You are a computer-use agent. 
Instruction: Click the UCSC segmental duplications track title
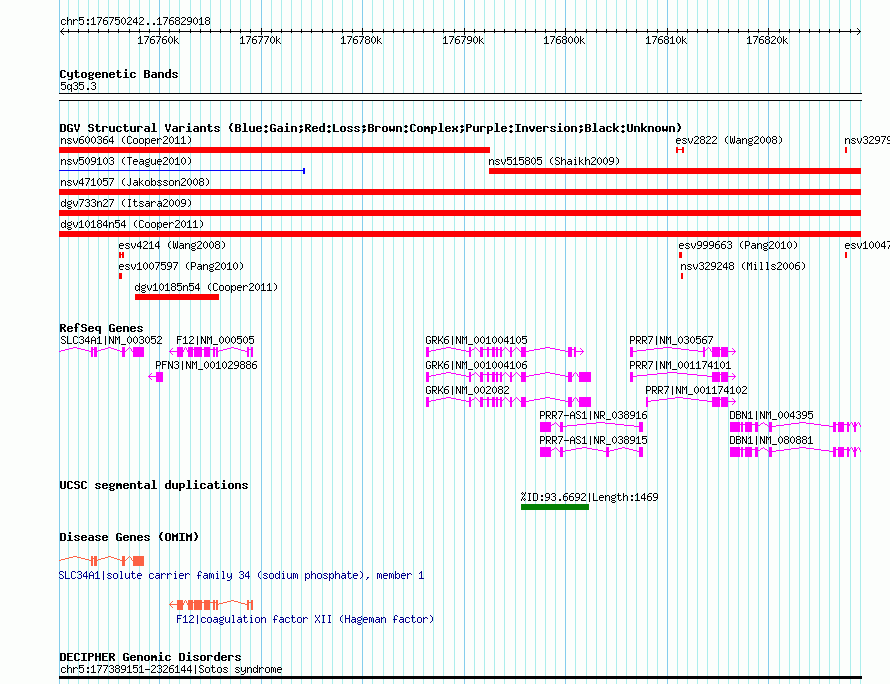[x=154, y=485]
